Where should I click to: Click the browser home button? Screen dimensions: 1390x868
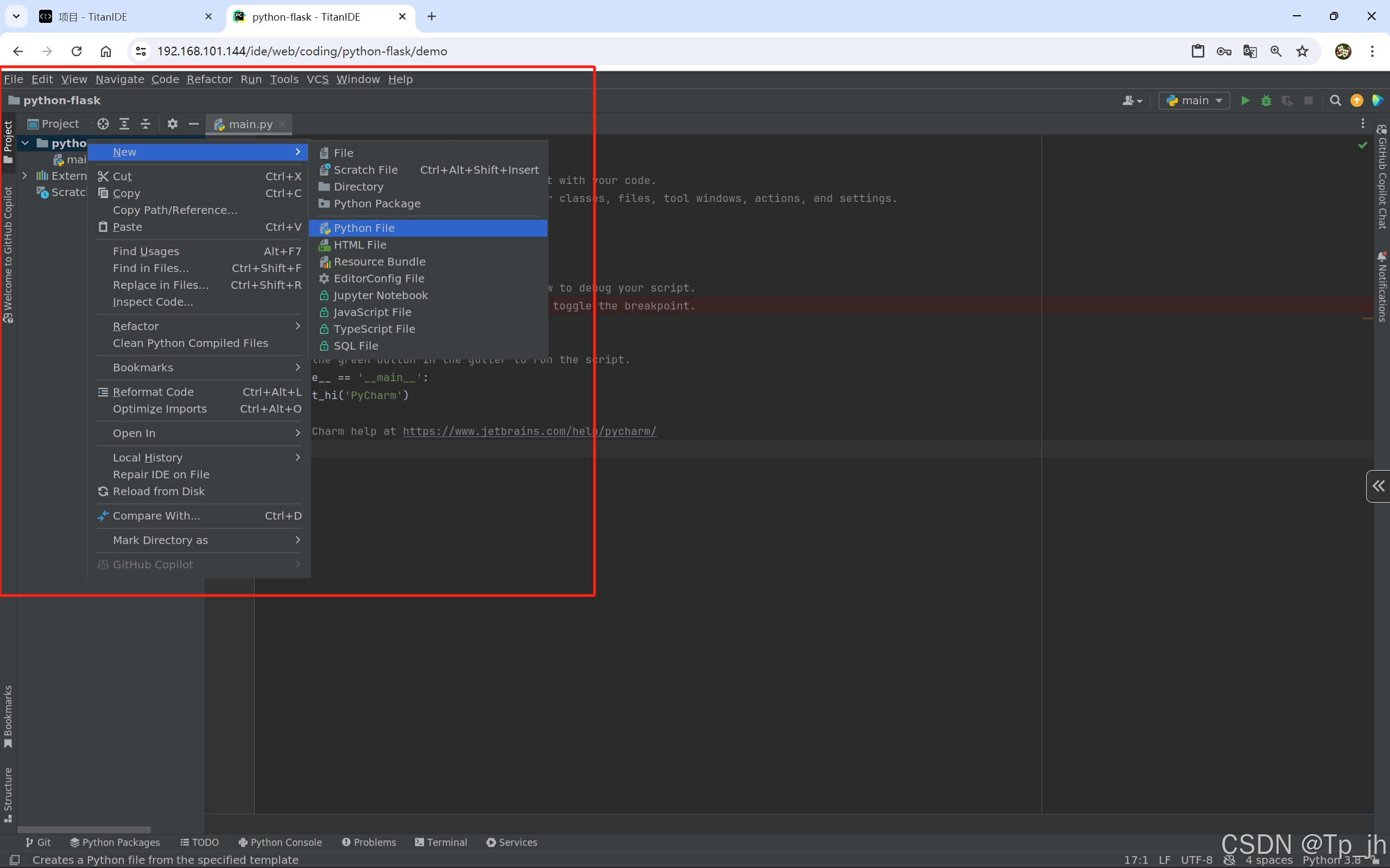106,51
